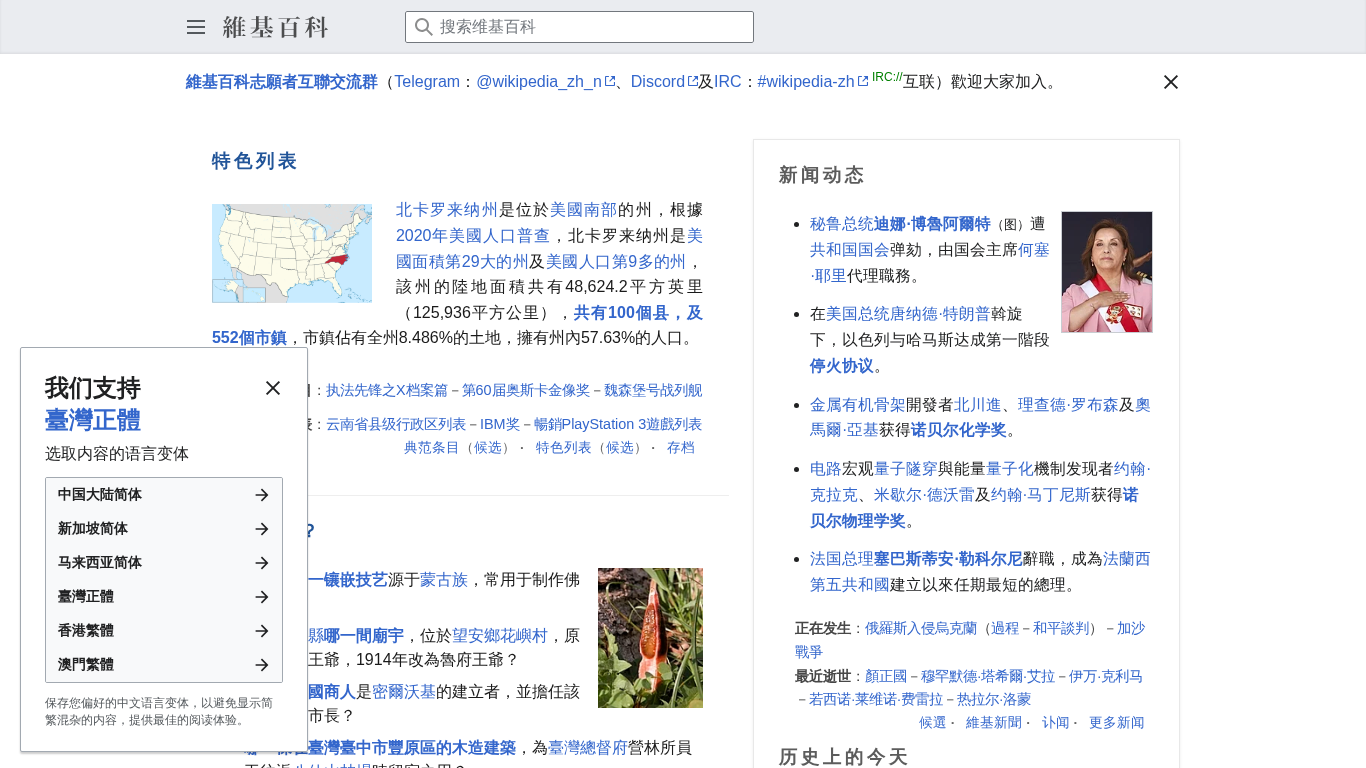Open the 金属有机骨架 link

(x=858, y=405)
